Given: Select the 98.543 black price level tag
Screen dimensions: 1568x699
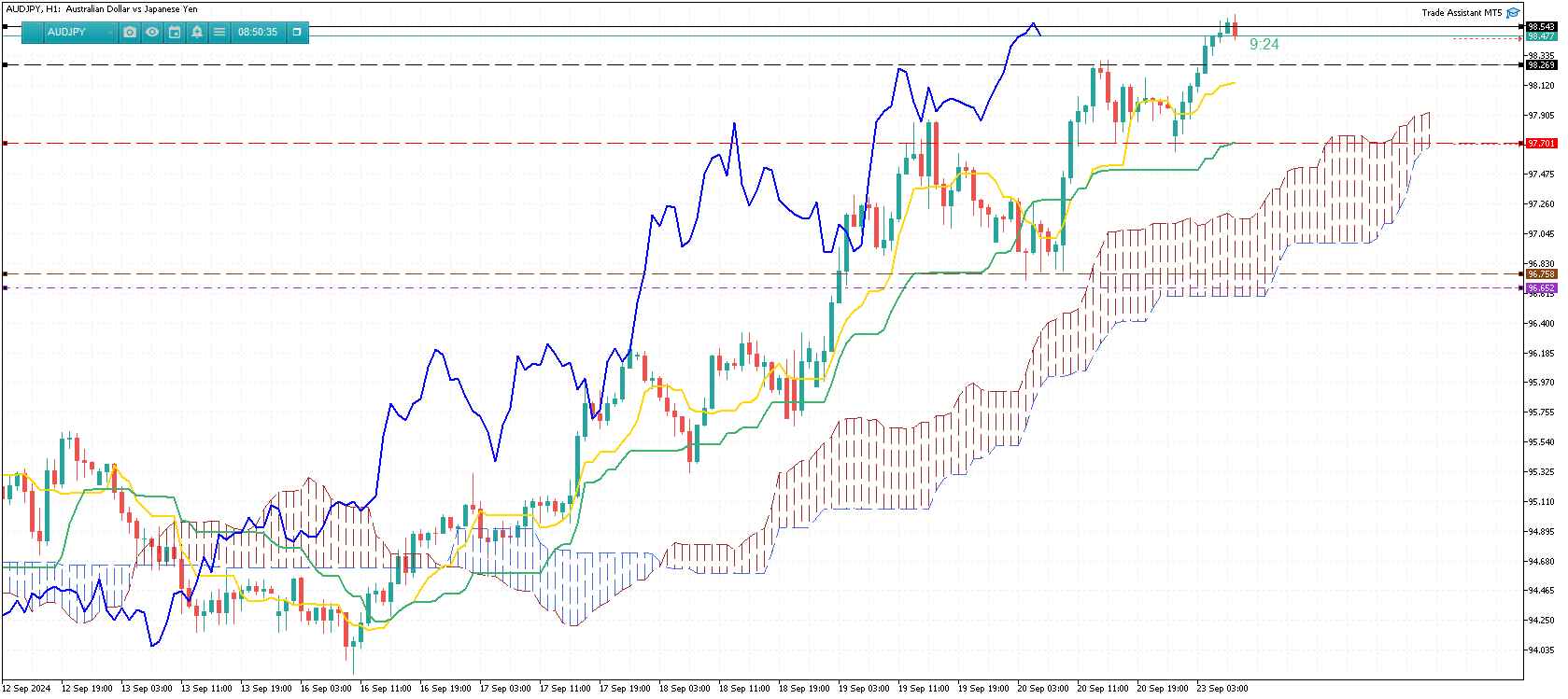Looking at the screenshot, I should tap(1541, 27).
